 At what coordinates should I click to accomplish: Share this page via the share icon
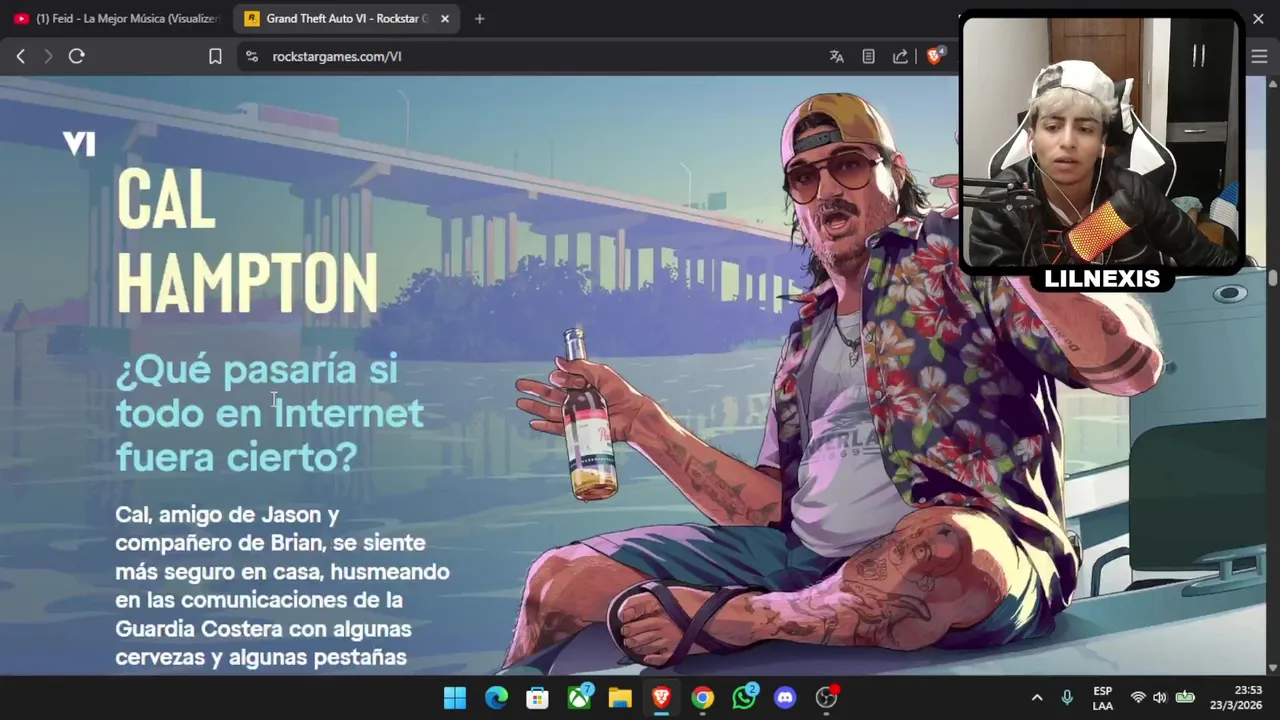click(901, 57)
